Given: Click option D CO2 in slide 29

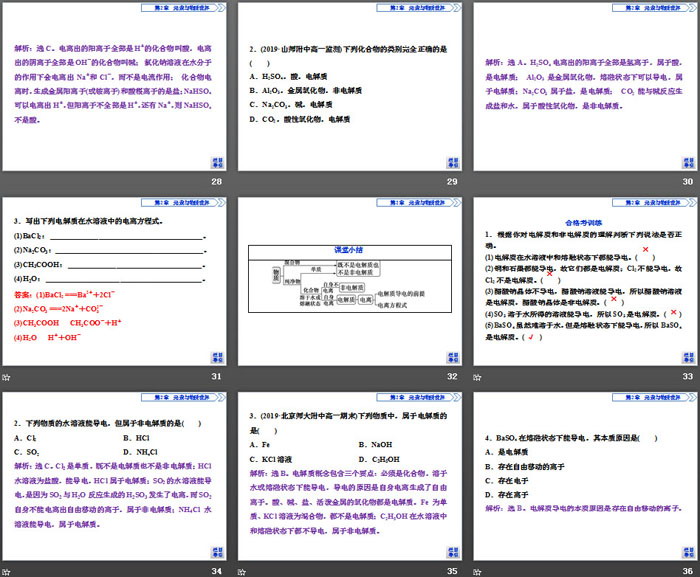Looking at the screenshot, I should 300,119.
